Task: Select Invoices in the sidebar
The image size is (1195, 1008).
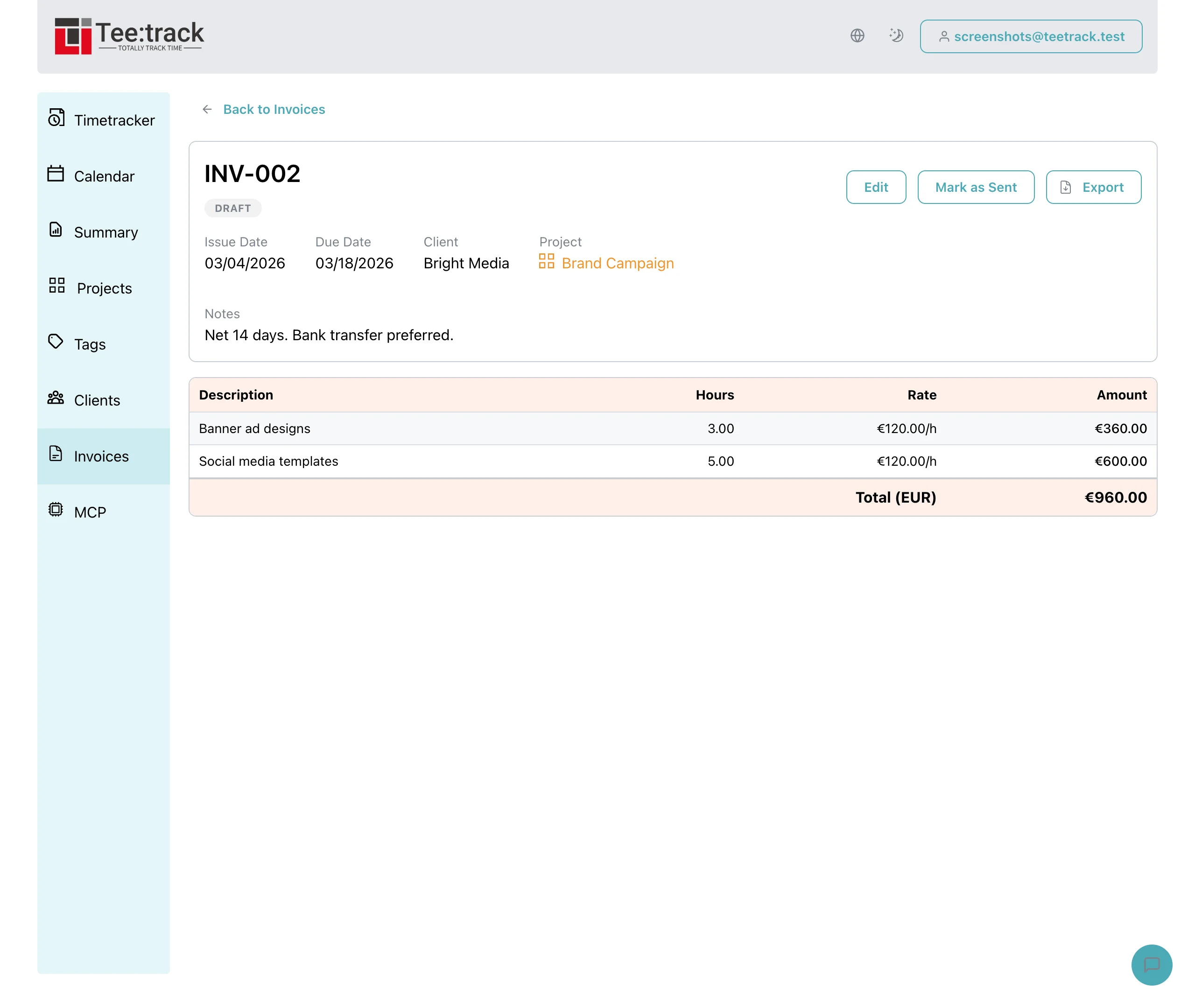Action: (x=104, y=456)
